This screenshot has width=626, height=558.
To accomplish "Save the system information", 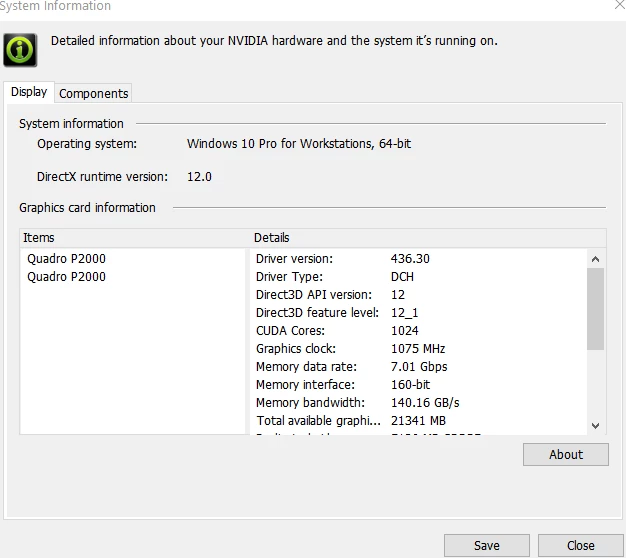I will pos(487,545).
